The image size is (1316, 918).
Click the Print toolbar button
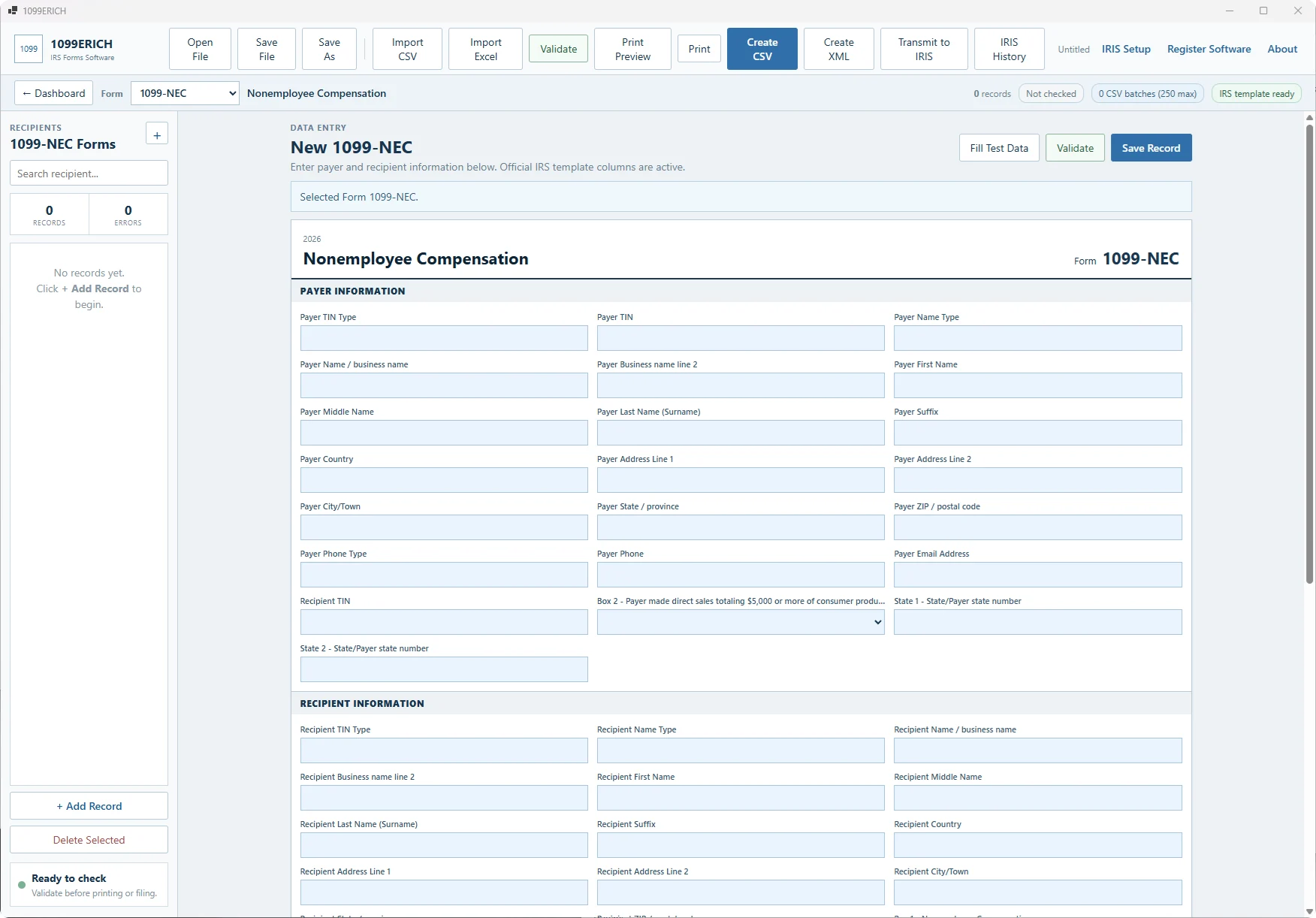pos(699,49)
